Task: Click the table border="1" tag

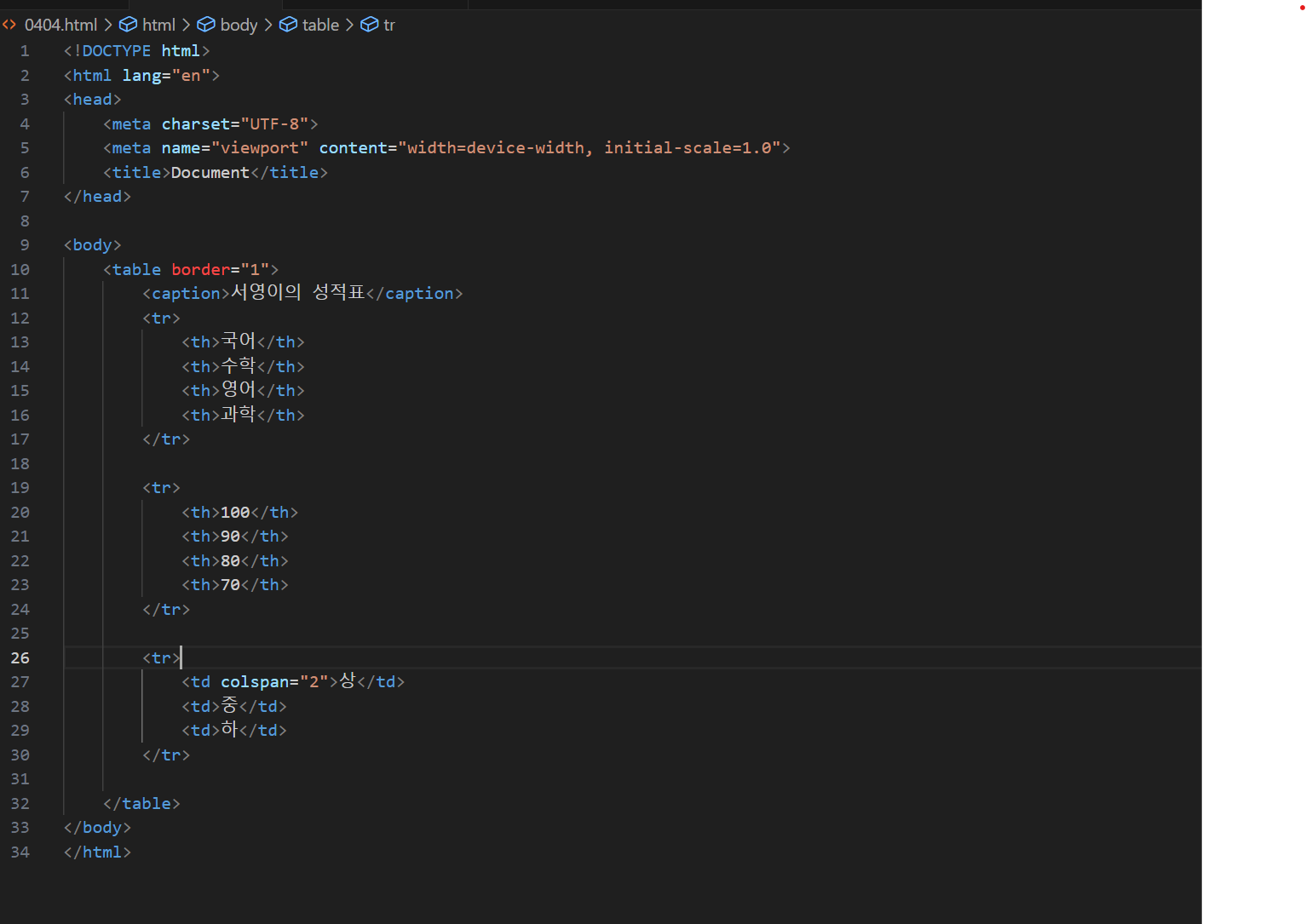Action: [191, 270]
